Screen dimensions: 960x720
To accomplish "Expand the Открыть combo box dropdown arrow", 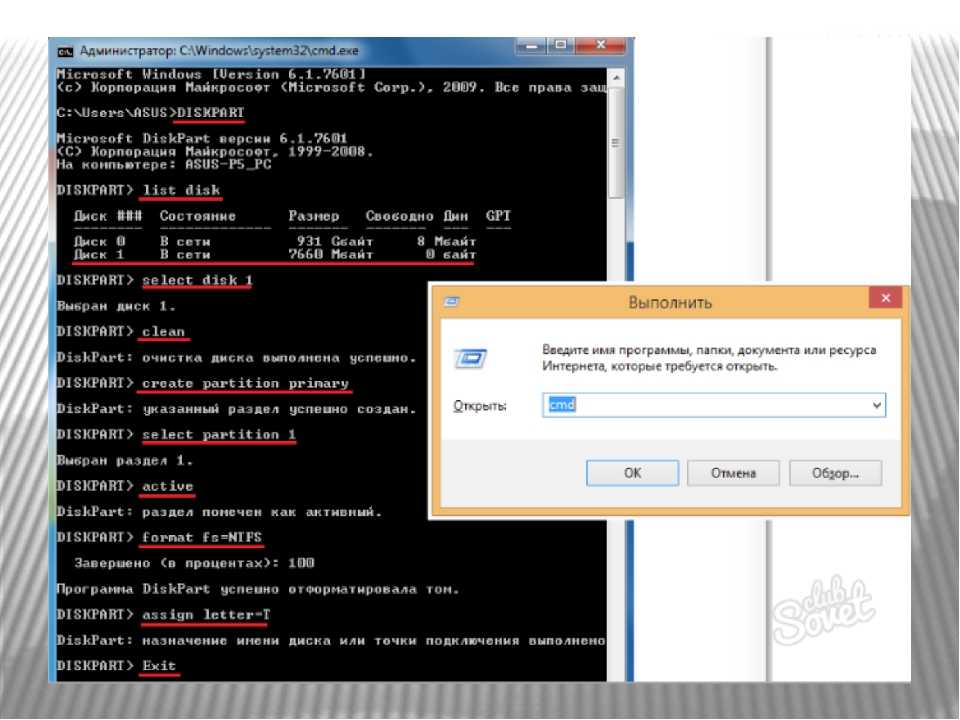I will click(x=877, y=405).
